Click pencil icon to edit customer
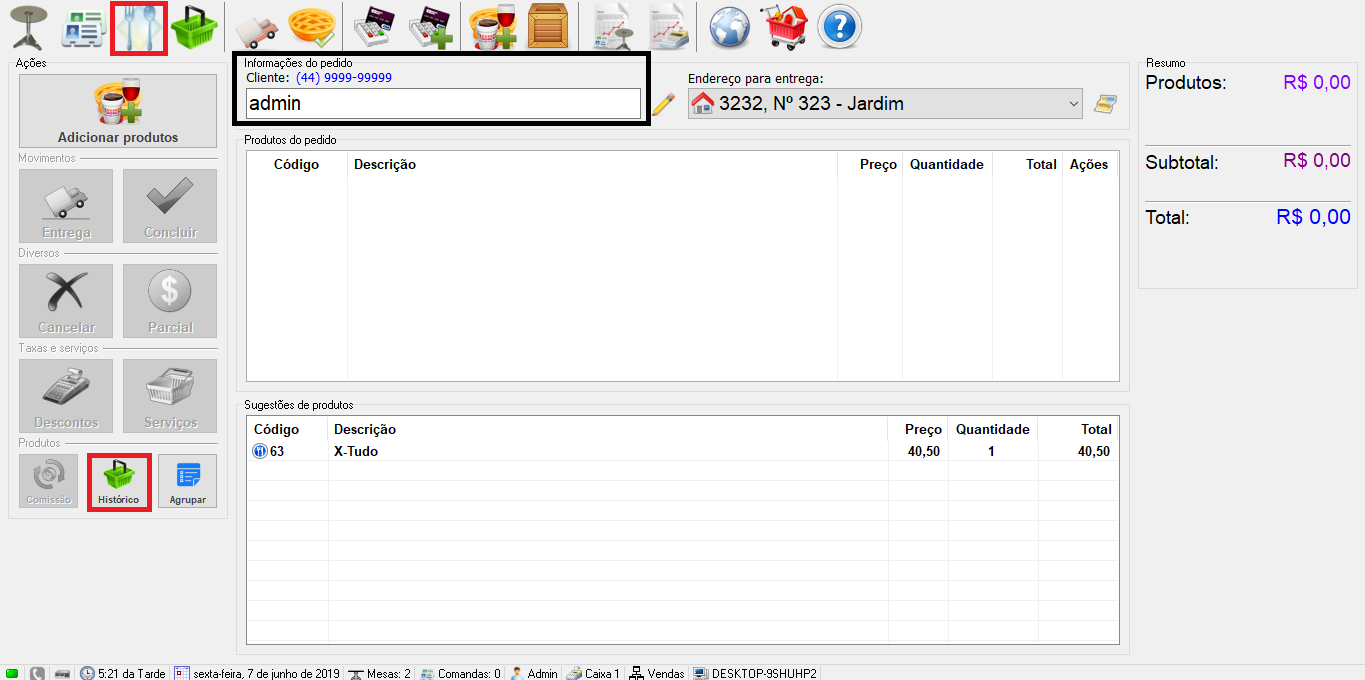The width and height of the screenshot is (1365, 680). 663,103
